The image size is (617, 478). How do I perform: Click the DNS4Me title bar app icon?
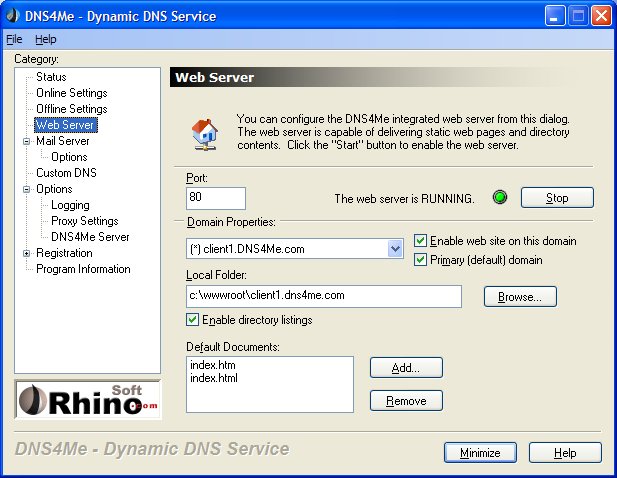(13, 15)
